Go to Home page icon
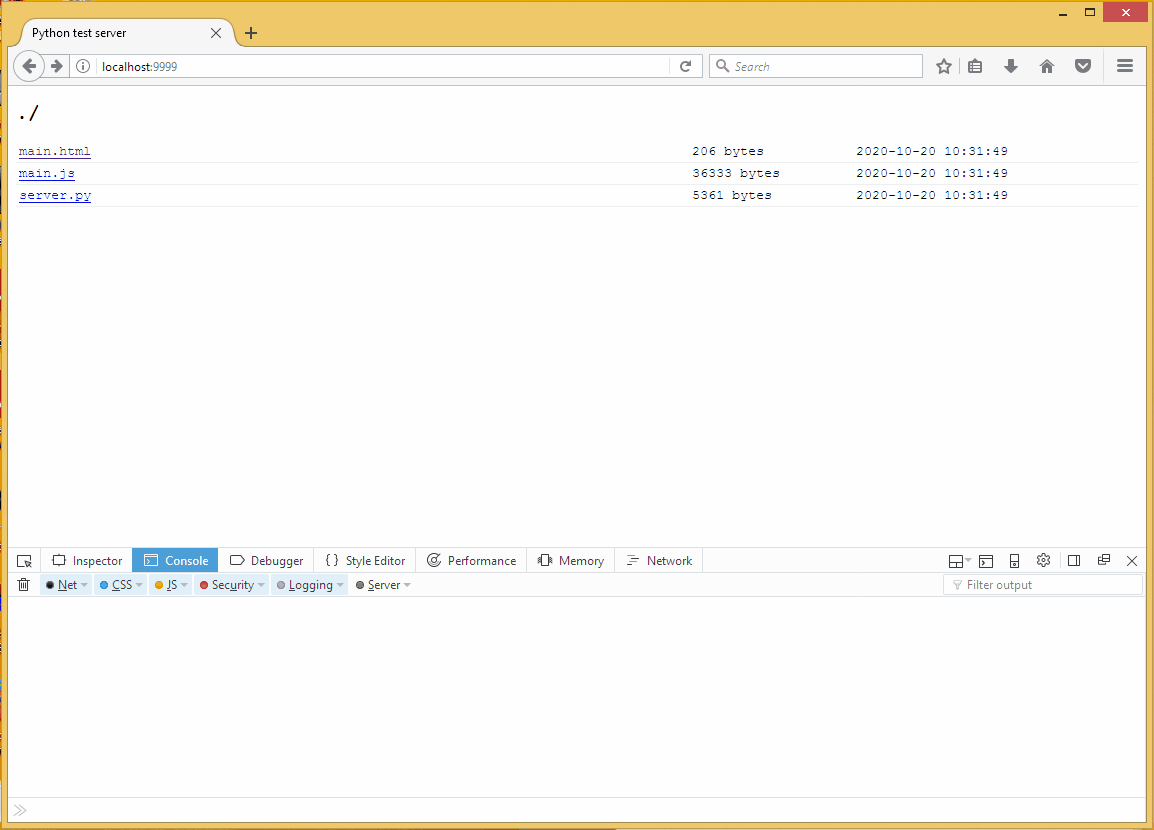 click(1047, 66)
